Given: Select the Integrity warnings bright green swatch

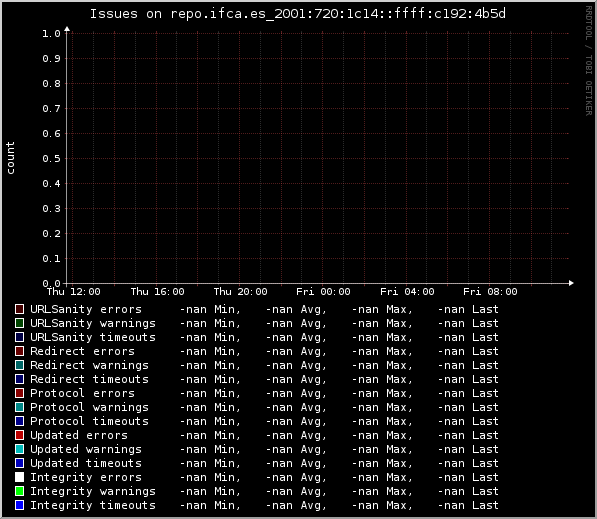Looking at the screenshot, I should point(19,491).
